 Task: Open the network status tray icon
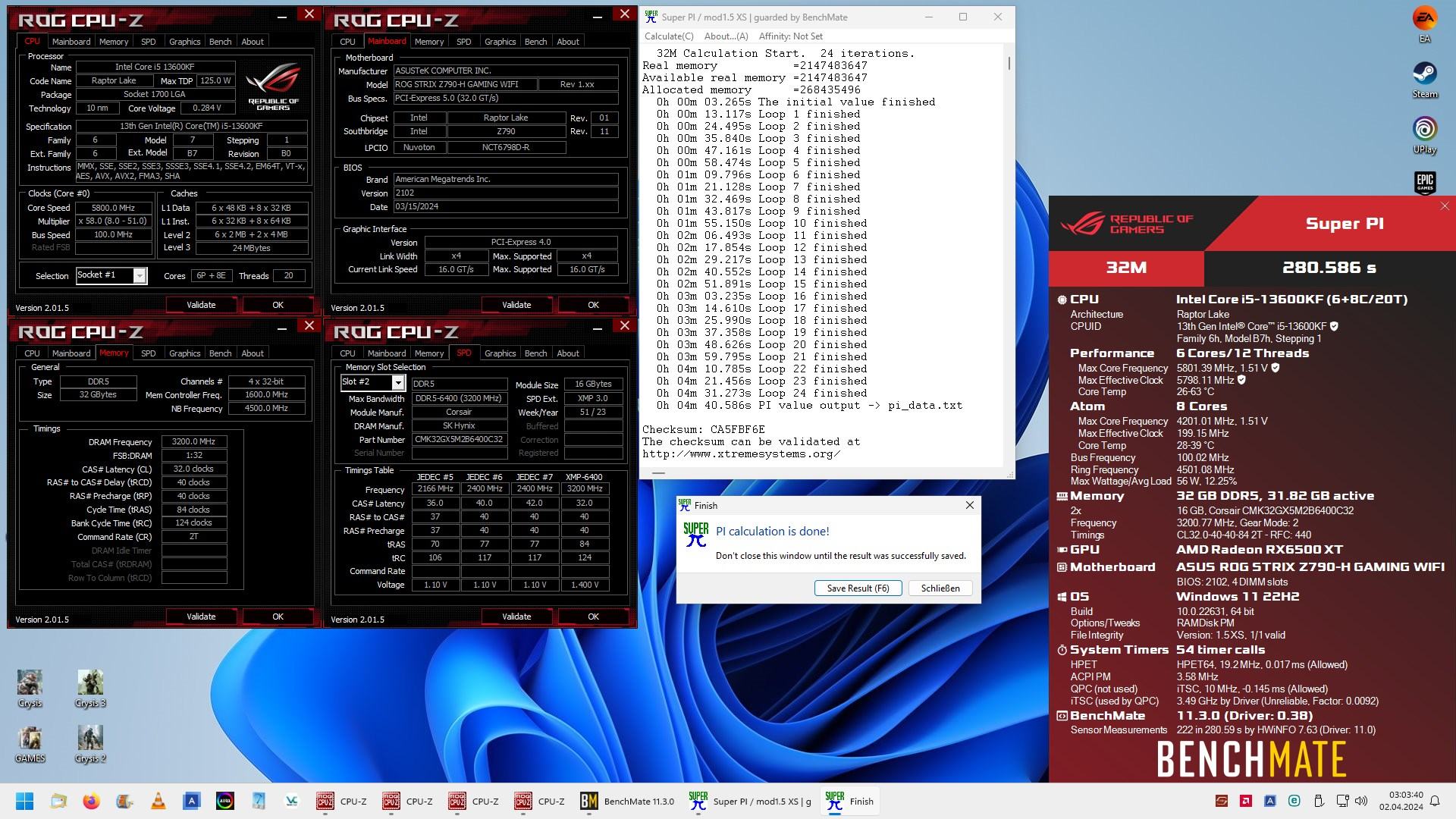tap(1342, 801)
